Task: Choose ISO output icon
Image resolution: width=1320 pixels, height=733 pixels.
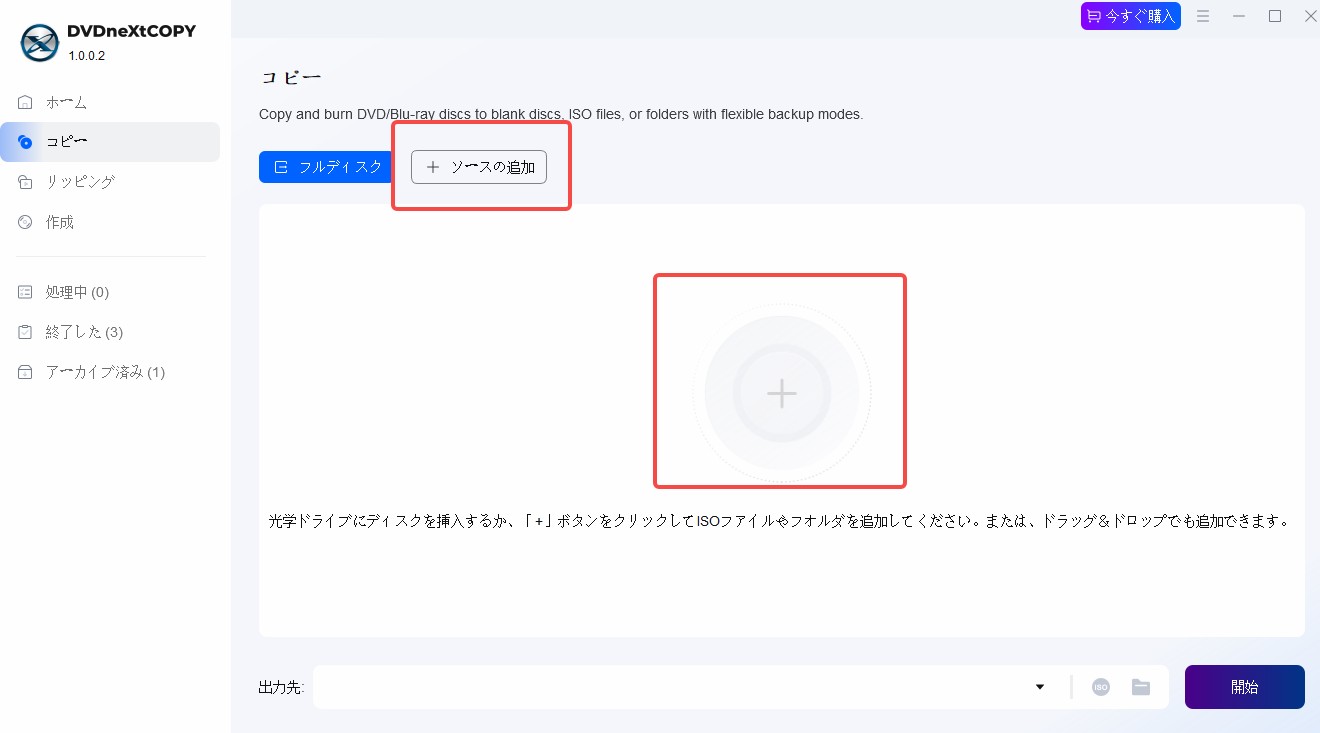Action: click(x=1101, y=687)
